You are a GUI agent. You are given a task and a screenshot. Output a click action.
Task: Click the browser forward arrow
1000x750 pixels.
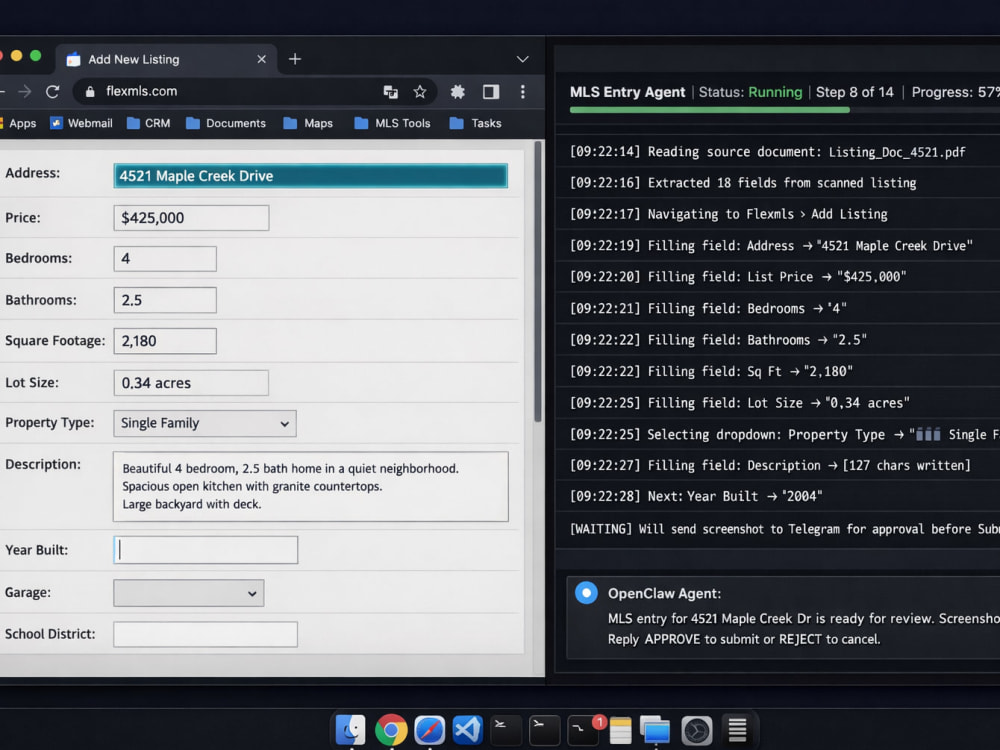[25, 92]
